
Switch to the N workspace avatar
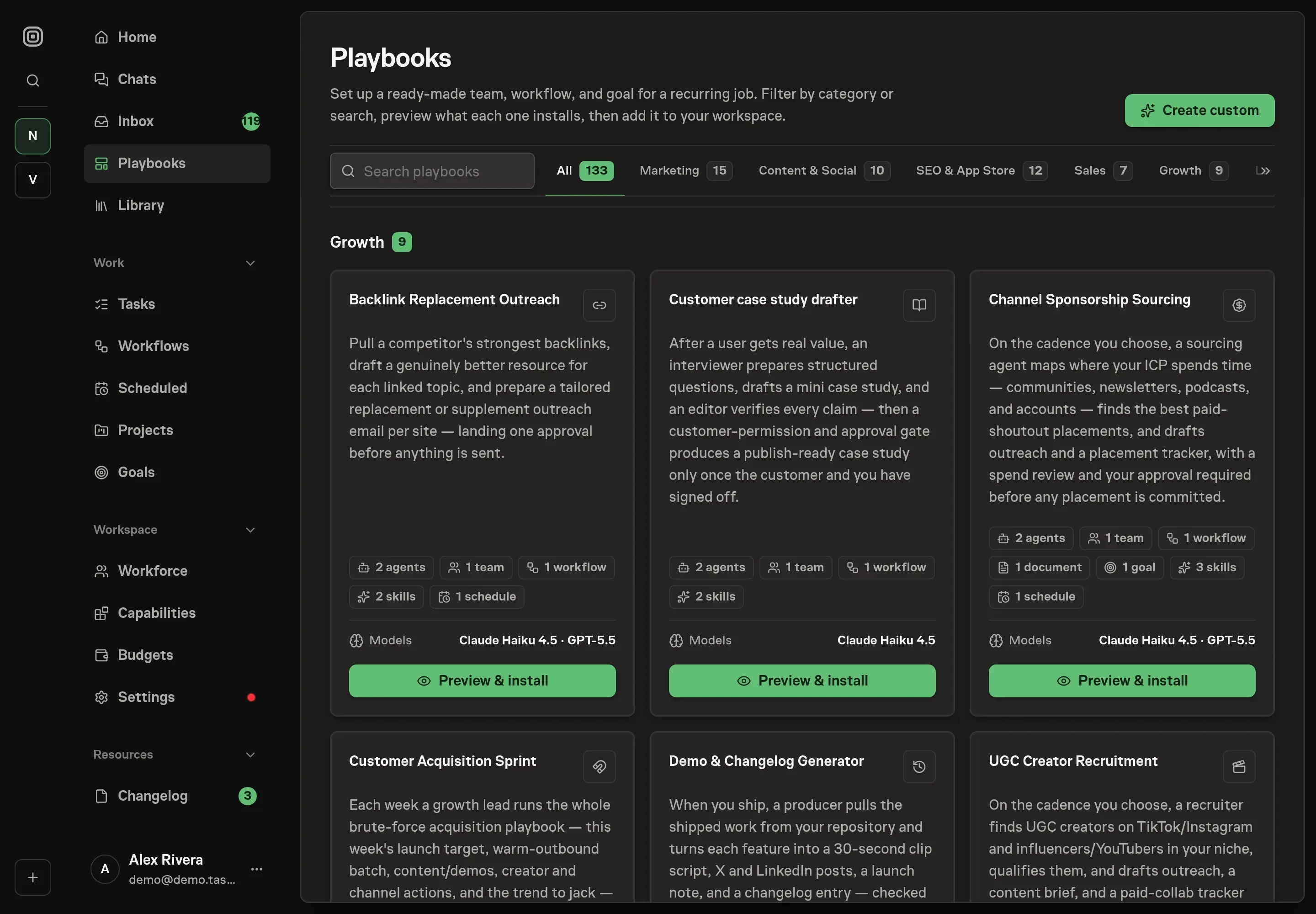[x=32, y=136]
